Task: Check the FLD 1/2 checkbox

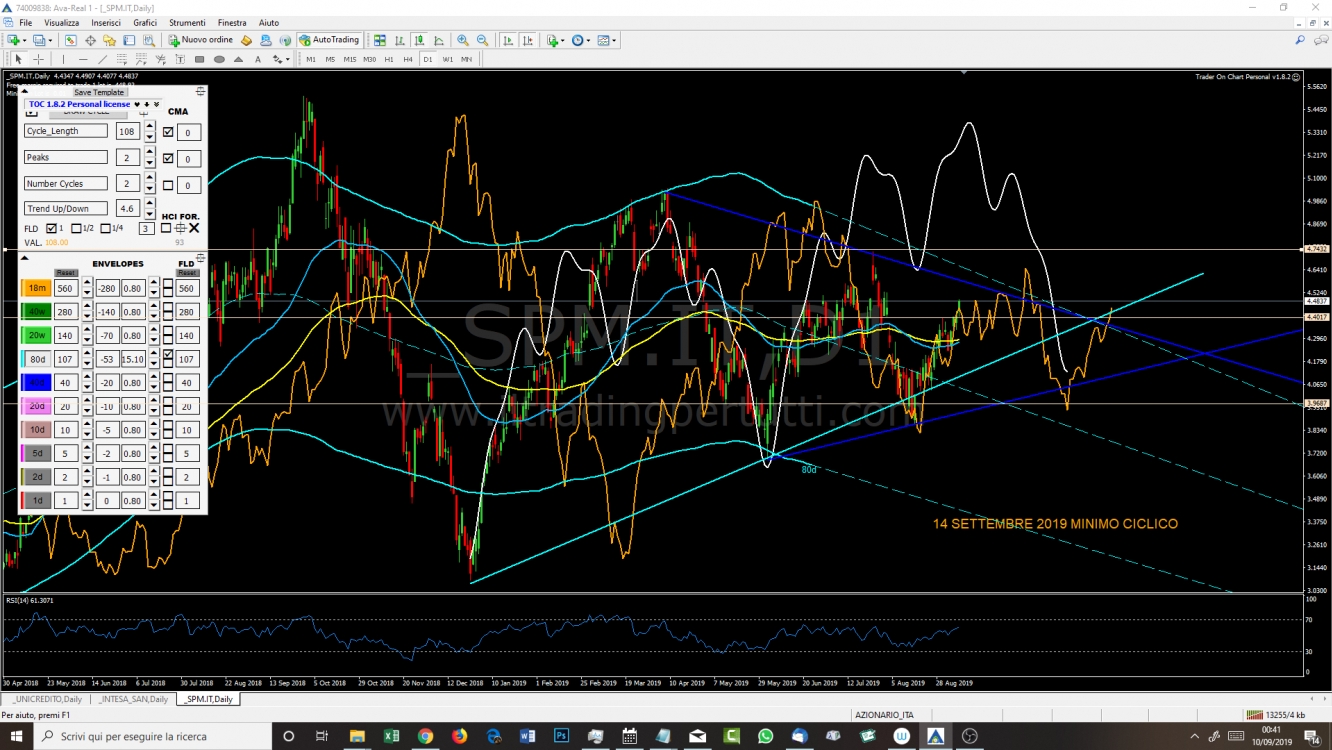Action: (x=76, y=229)
